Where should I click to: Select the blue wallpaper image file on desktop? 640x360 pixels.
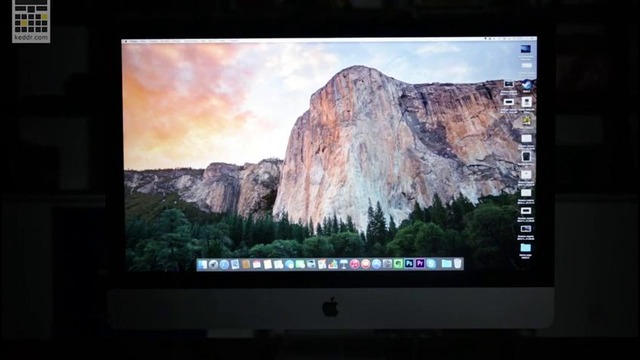pyautogui.click(x=525, y=49)
